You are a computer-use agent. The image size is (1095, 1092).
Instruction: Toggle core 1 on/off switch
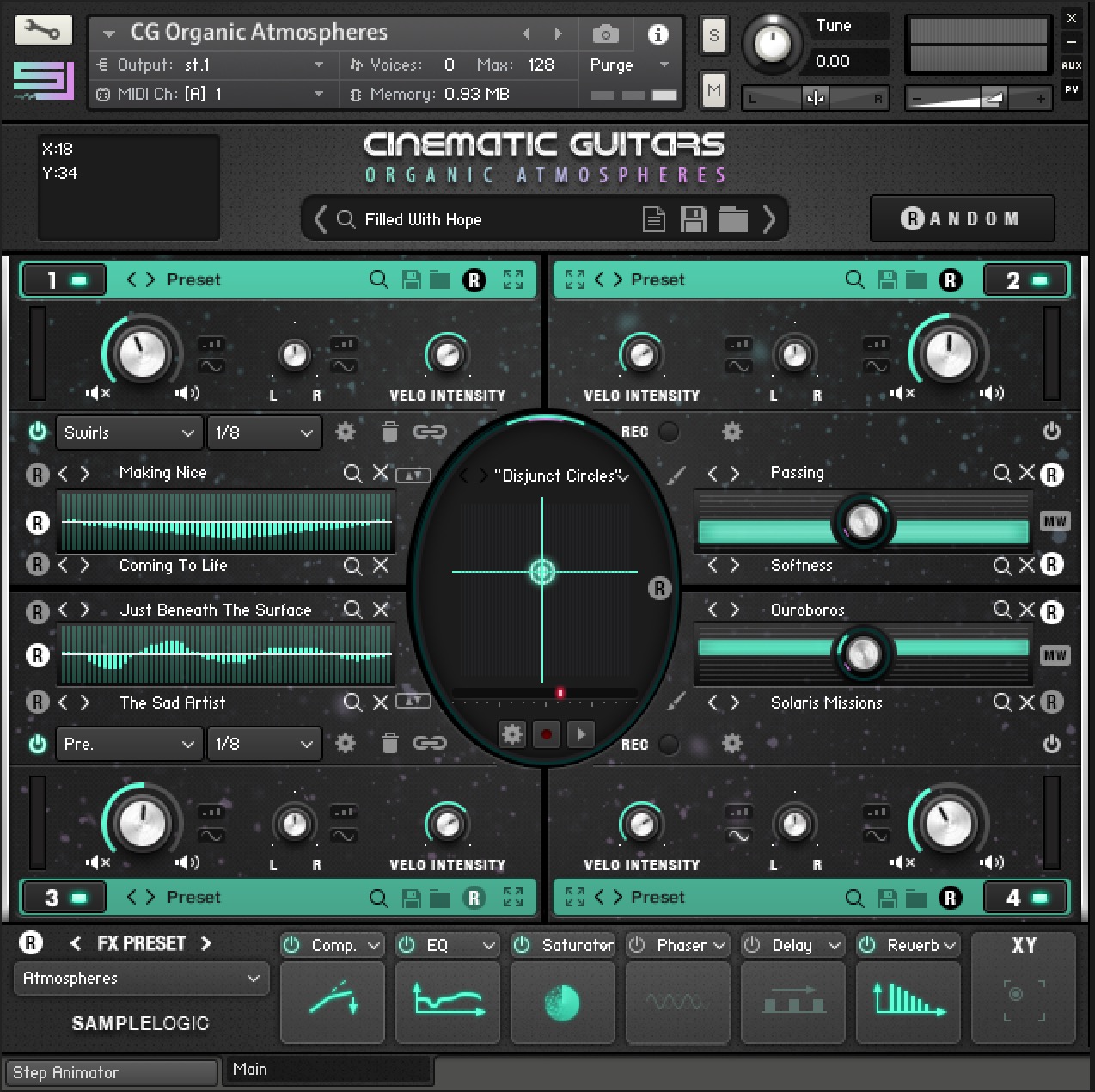tap(64, 280)
